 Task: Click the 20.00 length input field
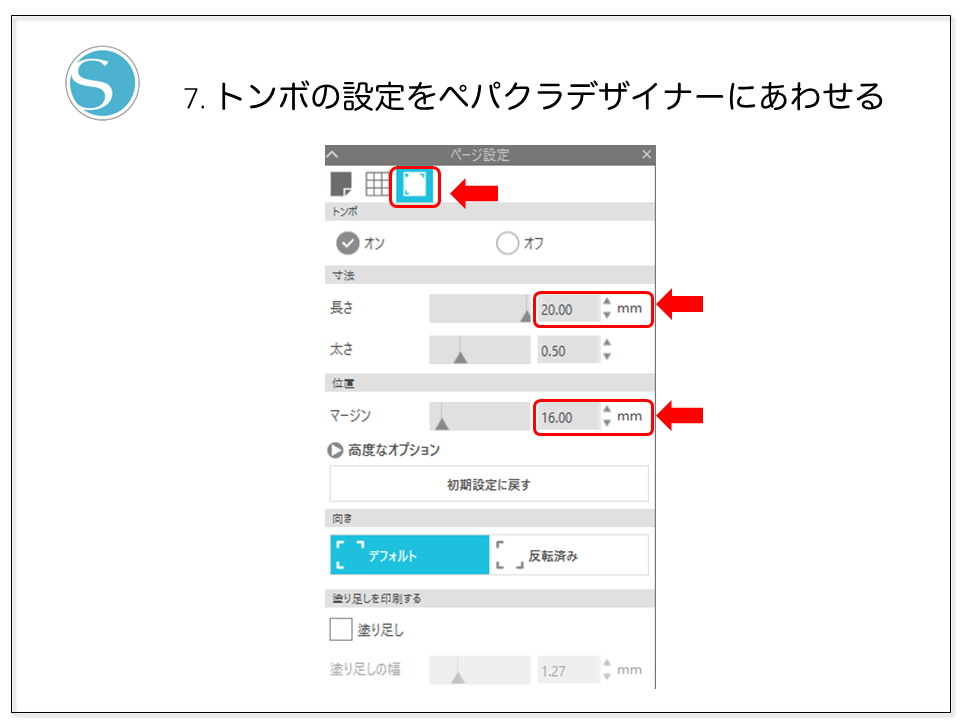coord(568,309)
